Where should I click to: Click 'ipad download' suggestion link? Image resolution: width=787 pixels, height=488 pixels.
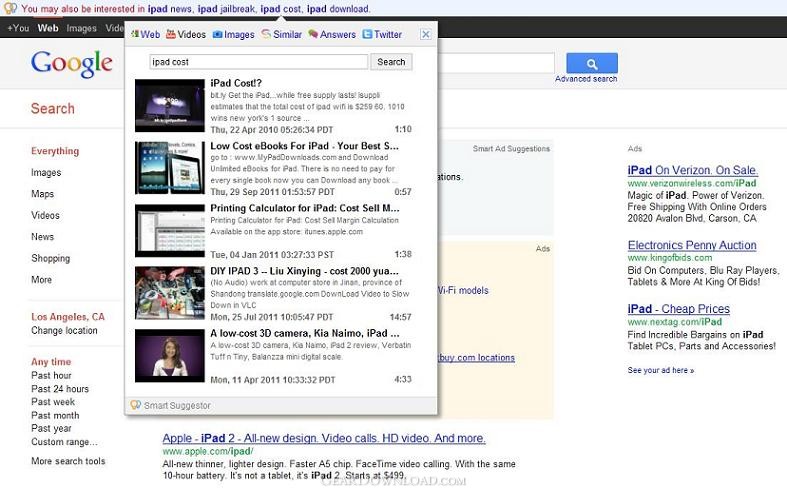[338, 9]
